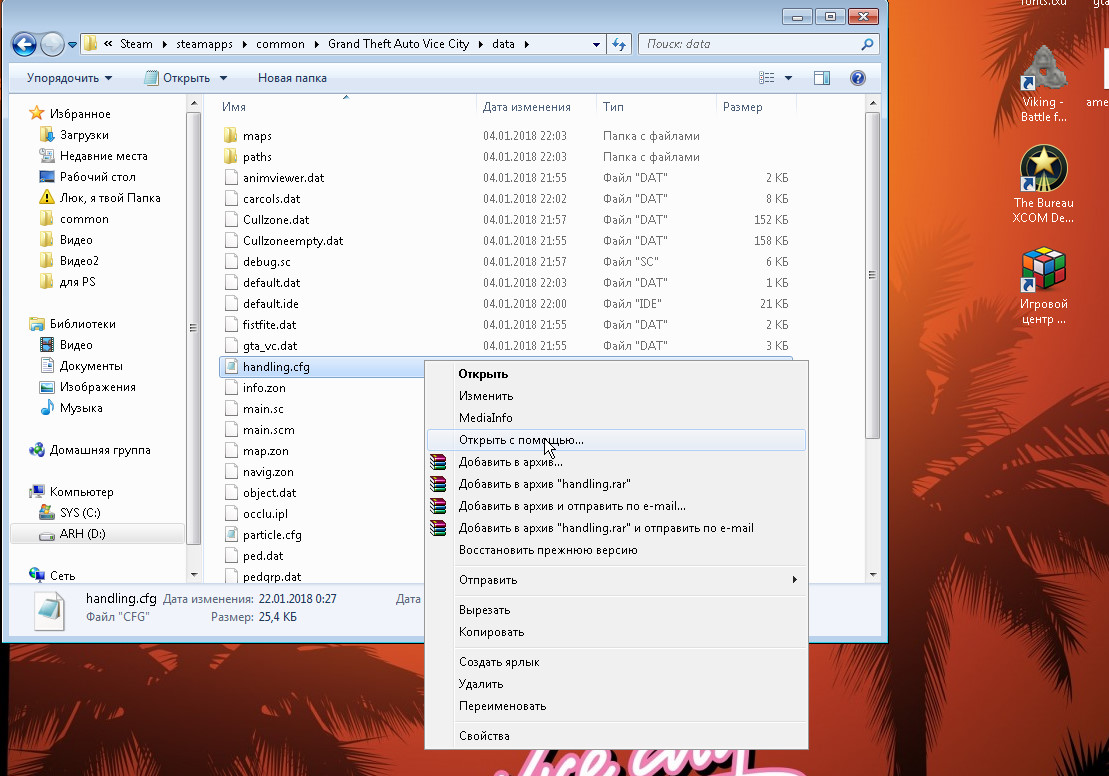Open the view options dropdown arrow
1109x776 pixels.
point(788,78)
